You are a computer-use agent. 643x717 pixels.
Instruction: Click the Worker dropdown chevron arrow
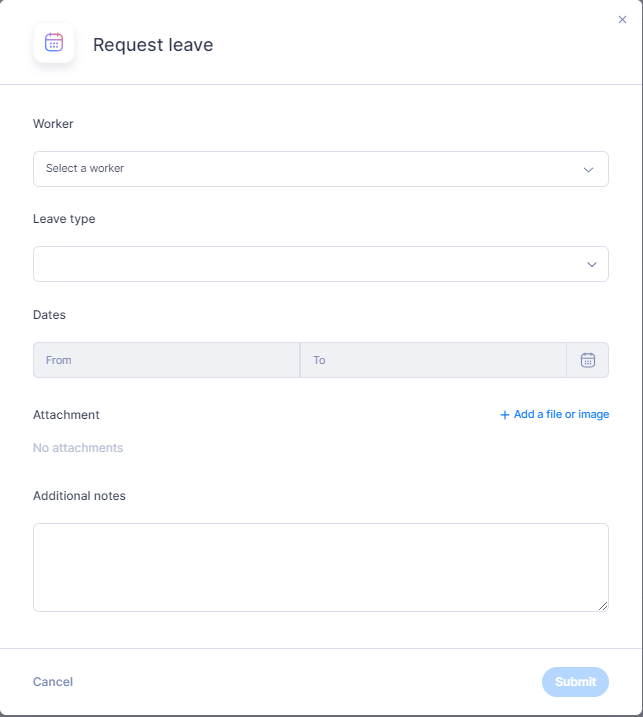(x=588, y=170)
